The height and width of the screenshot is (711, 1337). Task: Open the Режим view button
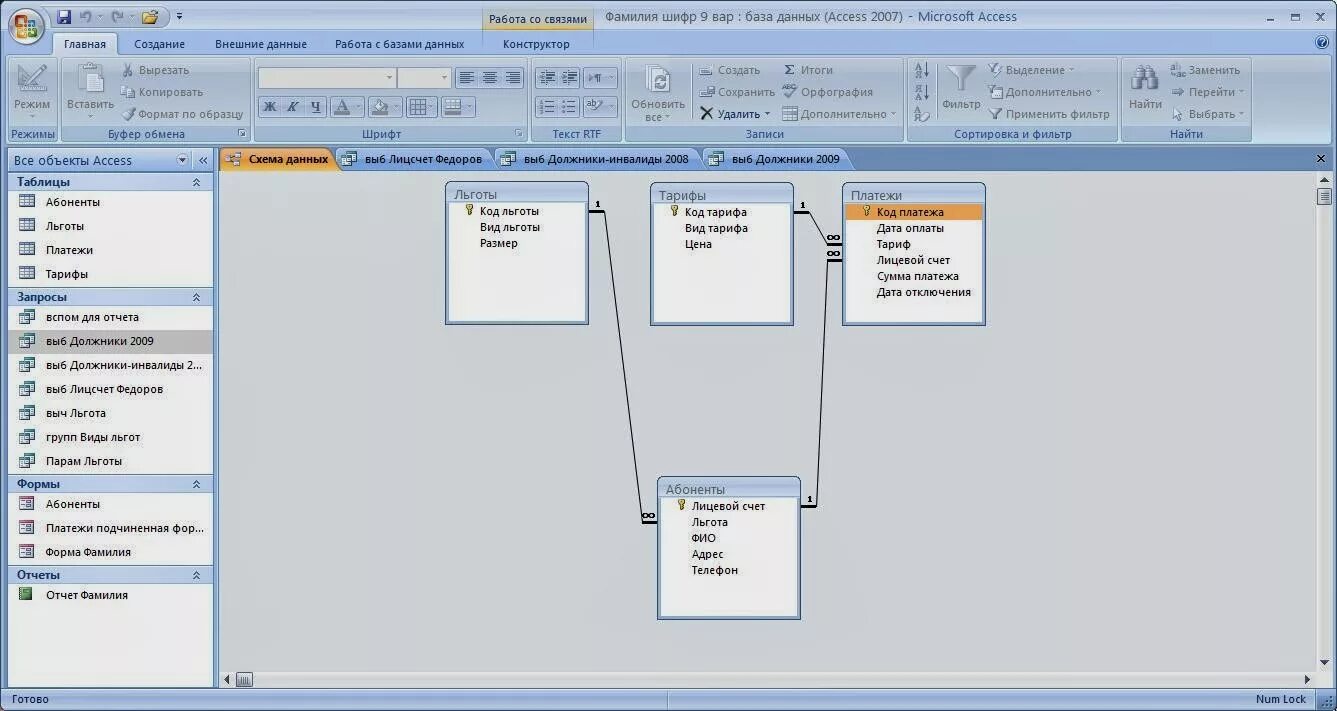coord(32,91)
